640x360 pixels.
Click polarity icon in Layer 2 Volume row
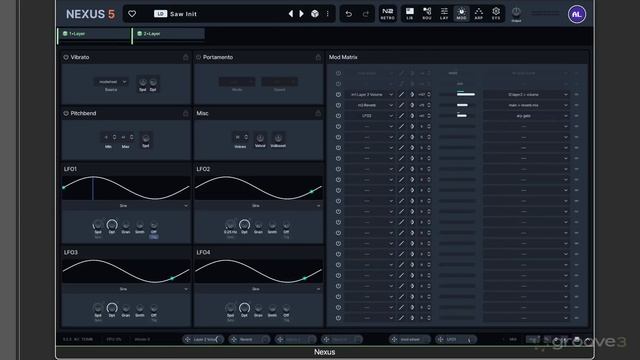(x=412, y=94)
